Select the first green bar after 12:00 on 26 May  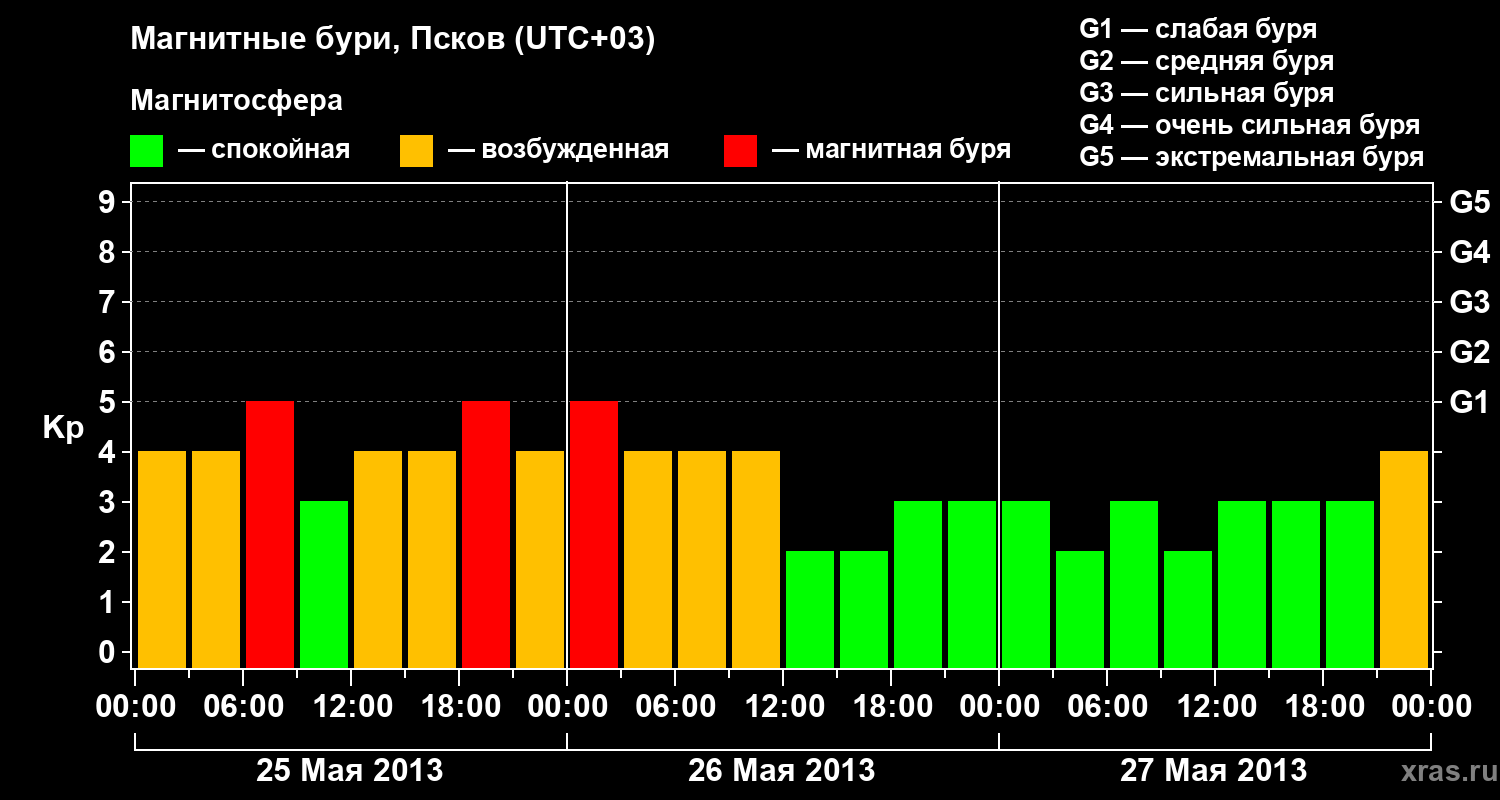click(x=810, y=609)
